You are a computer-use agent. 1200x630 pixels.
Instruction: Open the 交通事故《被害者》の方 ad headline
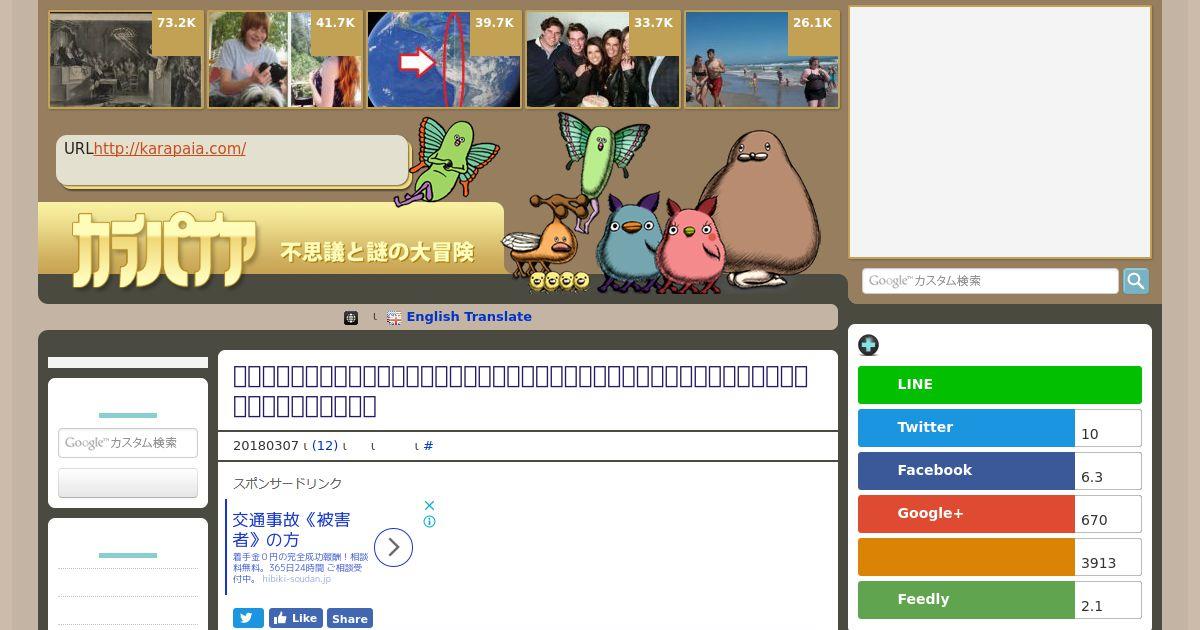pos(292,530)
